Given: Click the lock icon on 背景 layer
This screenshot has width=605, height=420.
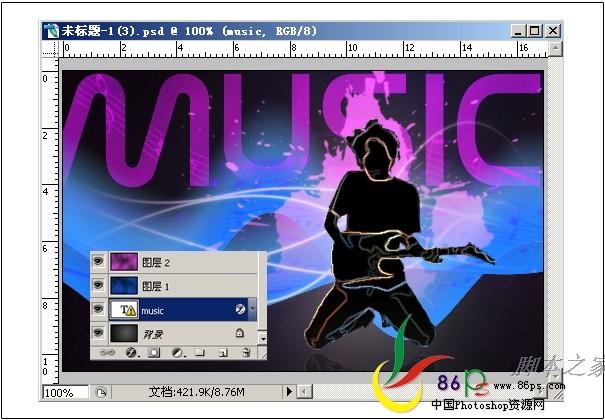Looking at the screenshot, I should (x=240, y=333).
